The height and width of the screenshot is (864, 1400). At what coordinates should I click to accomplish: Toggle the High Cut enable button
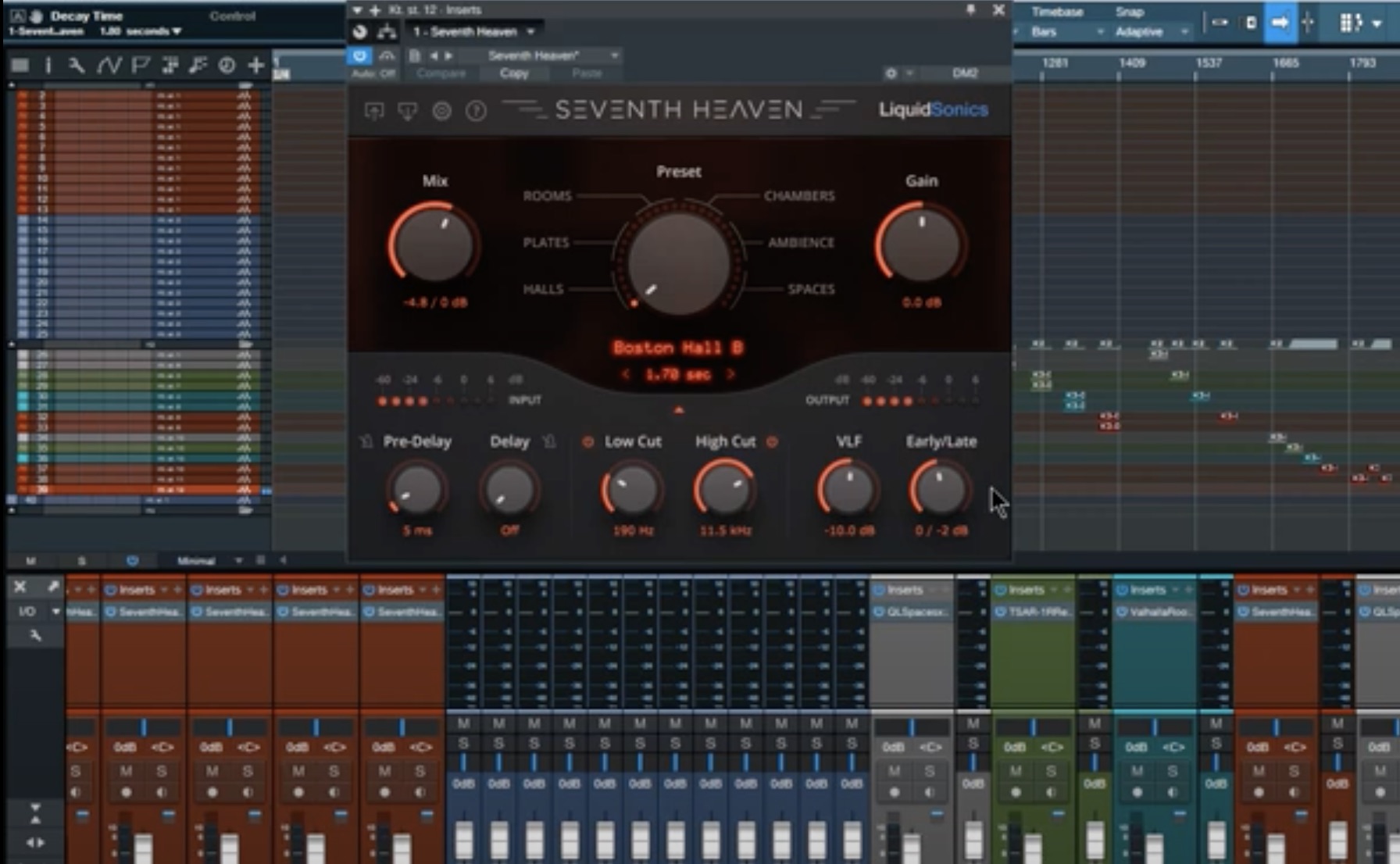pos(772,442)
